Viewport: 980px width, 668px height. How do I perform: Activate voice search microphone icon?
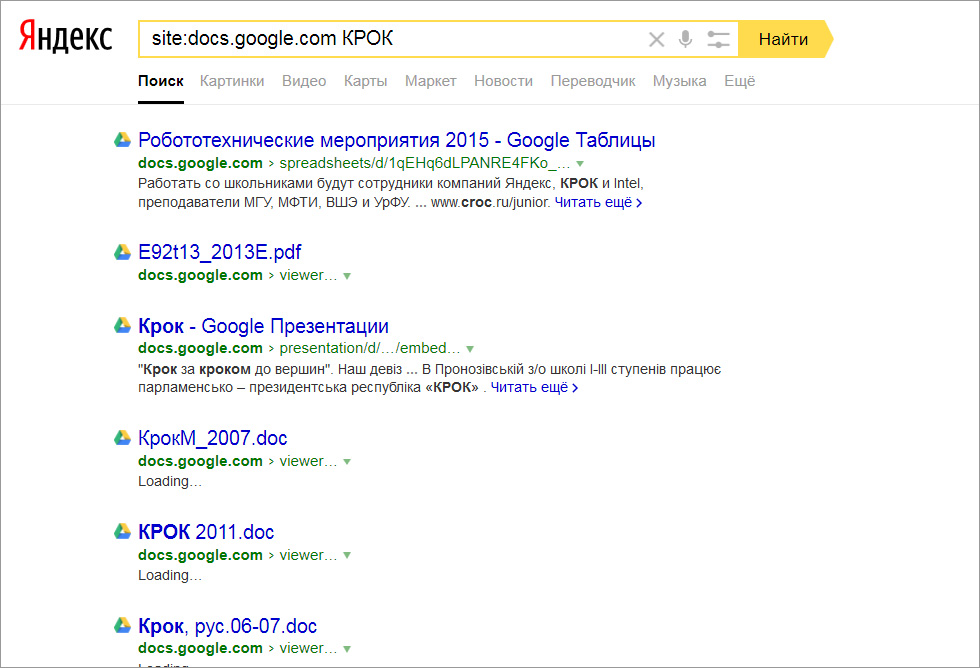[685, 40]
